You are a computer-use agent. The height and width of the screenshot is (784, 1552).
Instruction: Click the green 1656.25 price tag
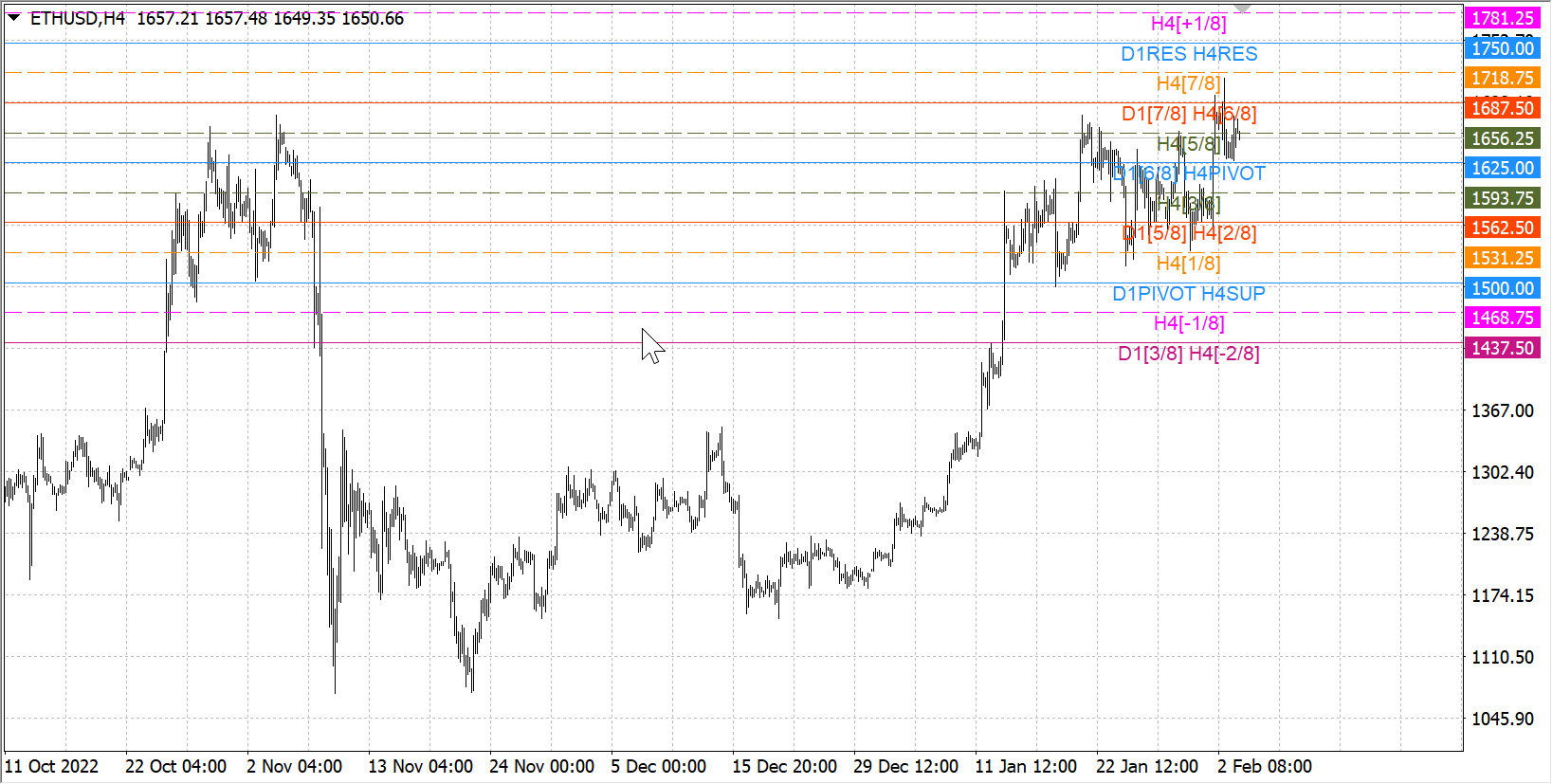coord(1502,138)
